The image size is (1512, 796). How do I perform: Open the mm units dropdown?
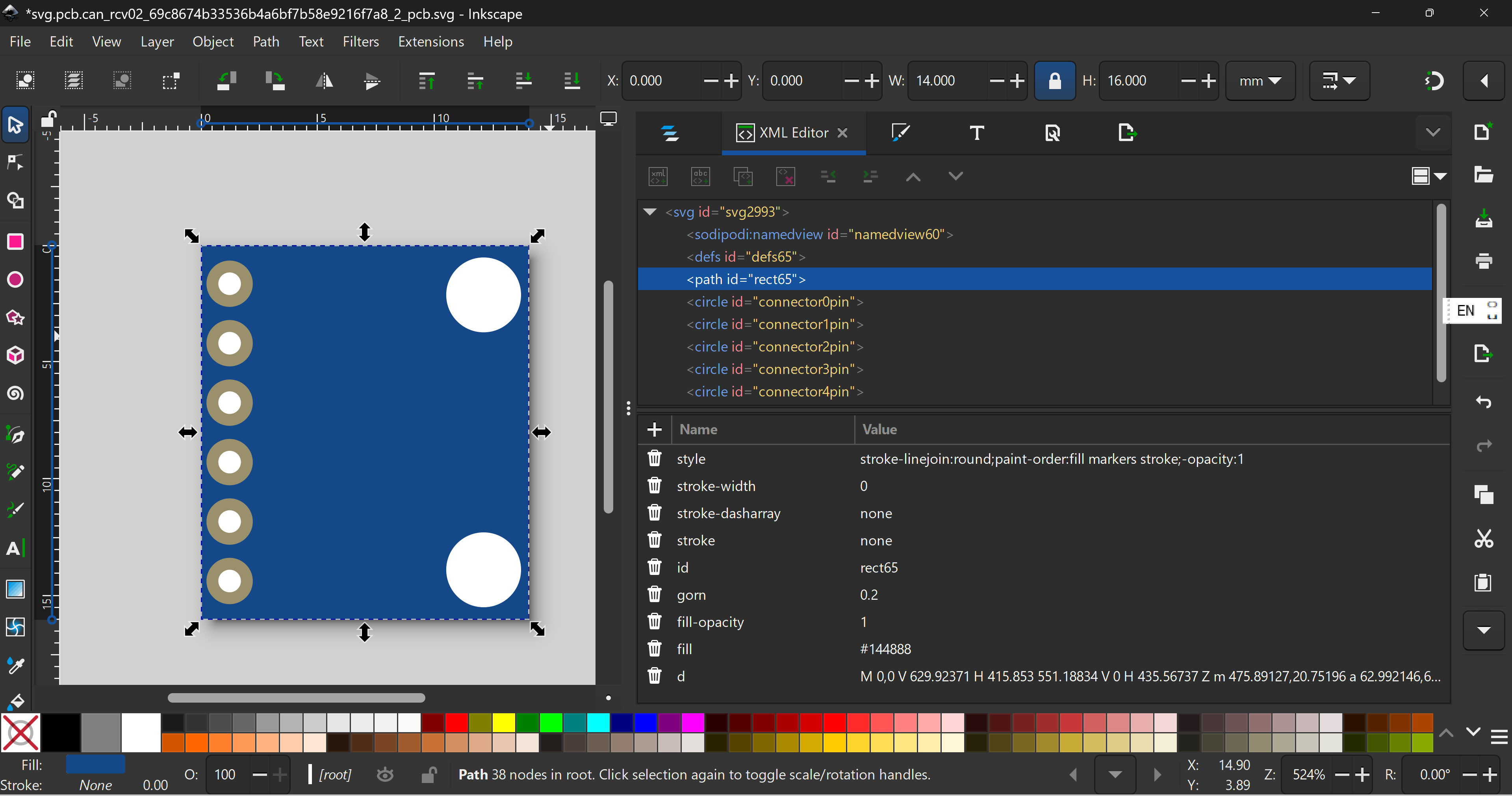1260,80
